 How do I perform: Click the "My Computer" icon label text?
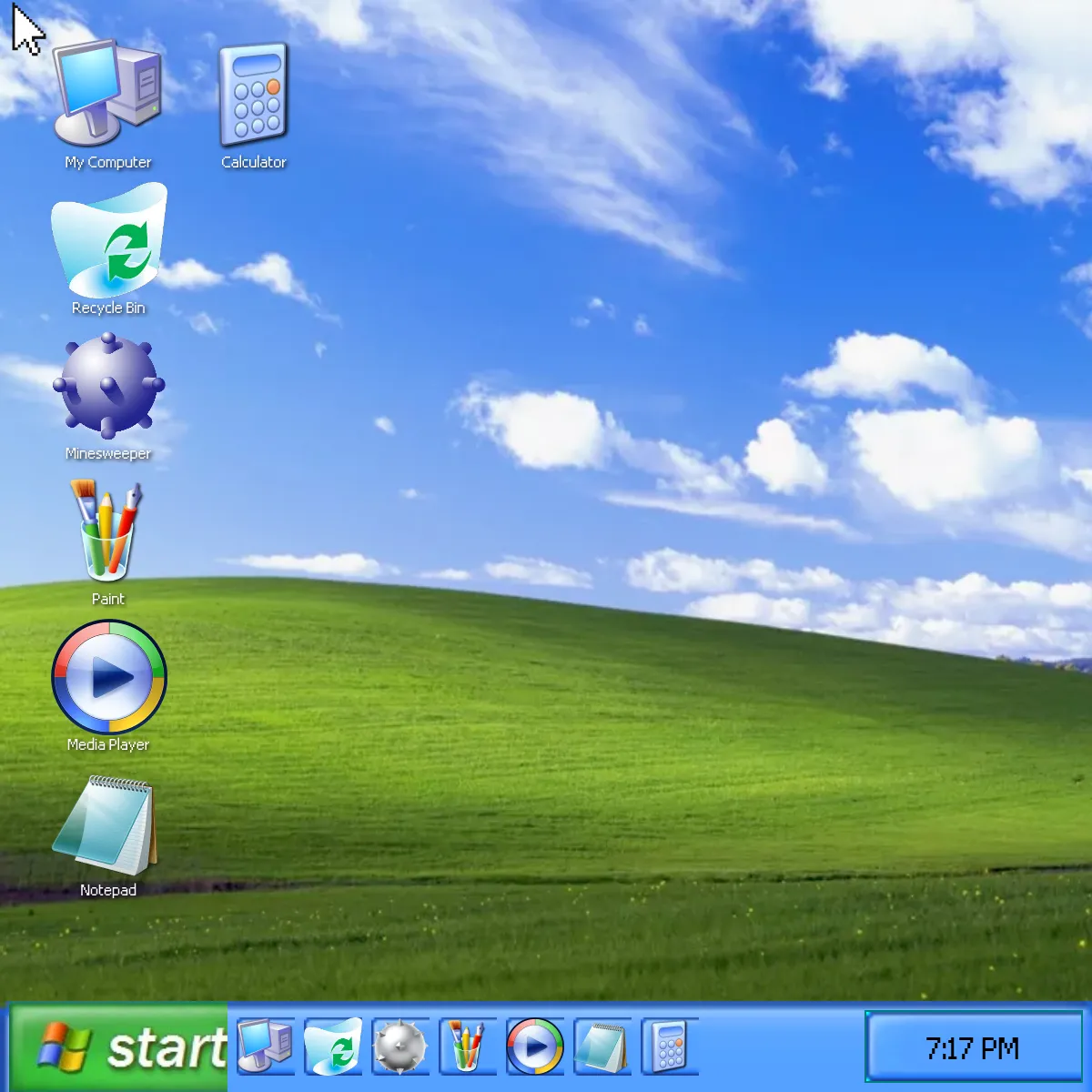108,163
